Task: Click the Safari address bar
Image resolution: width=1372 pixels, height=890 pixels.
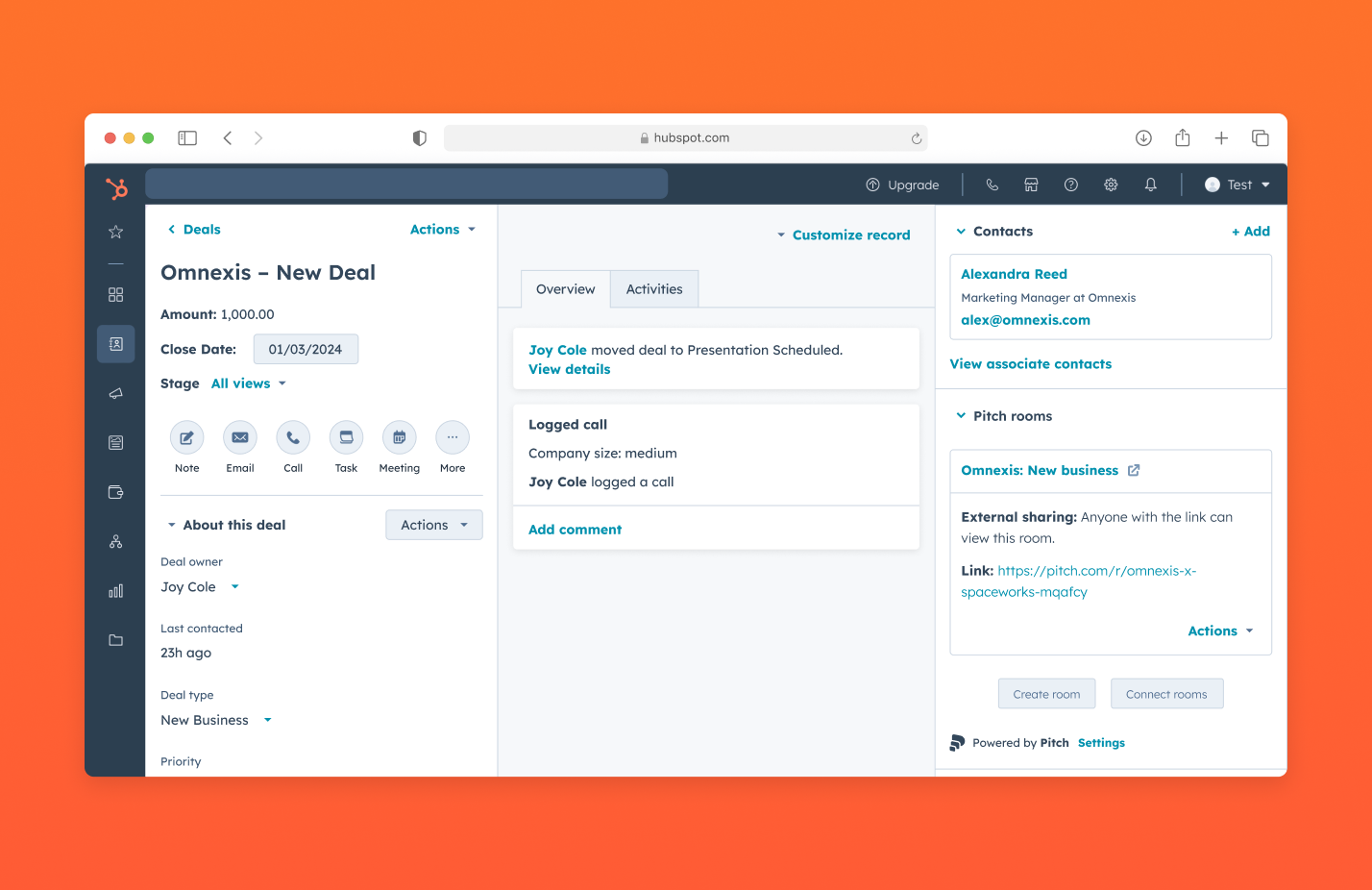Action: coord(685,138)
